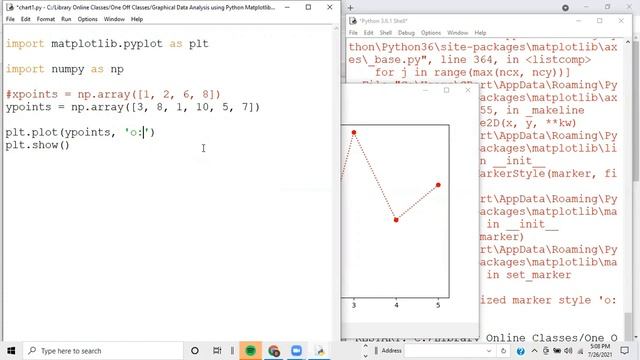This screenshot has width=640, height=360.
Task: Open the Format menu in chart1.py editor
Action: pyautogui.click(x=46, y=19)
